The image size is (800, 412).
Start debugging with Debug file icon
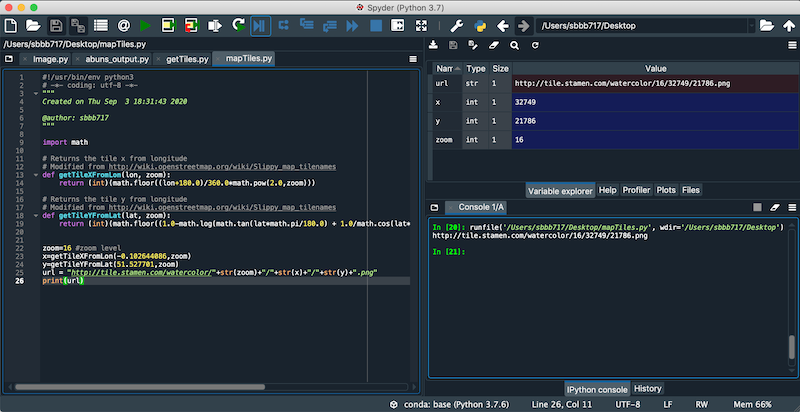coord(260,25)
